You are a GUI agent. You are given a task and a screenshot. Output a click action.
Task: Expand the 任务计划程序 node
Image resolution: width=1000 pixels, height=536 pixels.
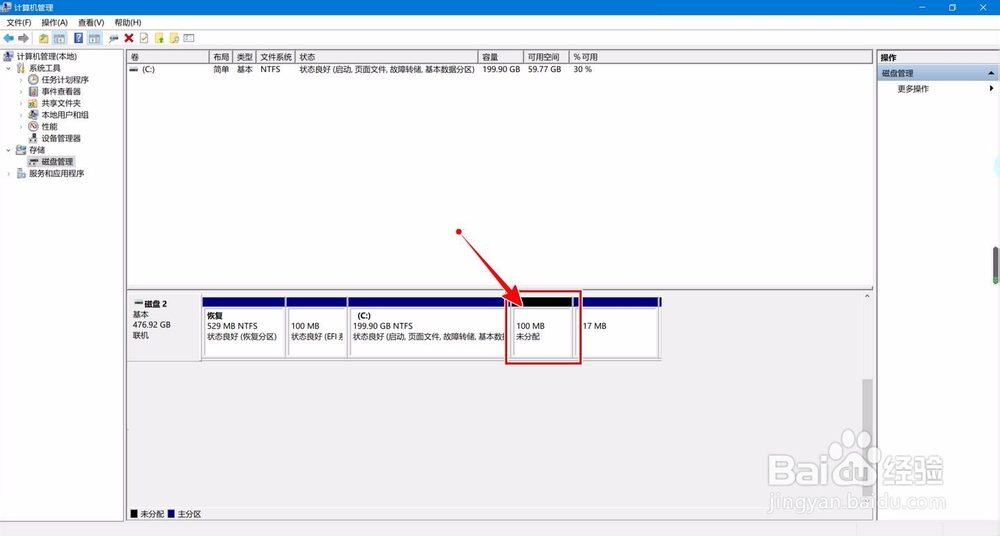click(x=20, y=80)
